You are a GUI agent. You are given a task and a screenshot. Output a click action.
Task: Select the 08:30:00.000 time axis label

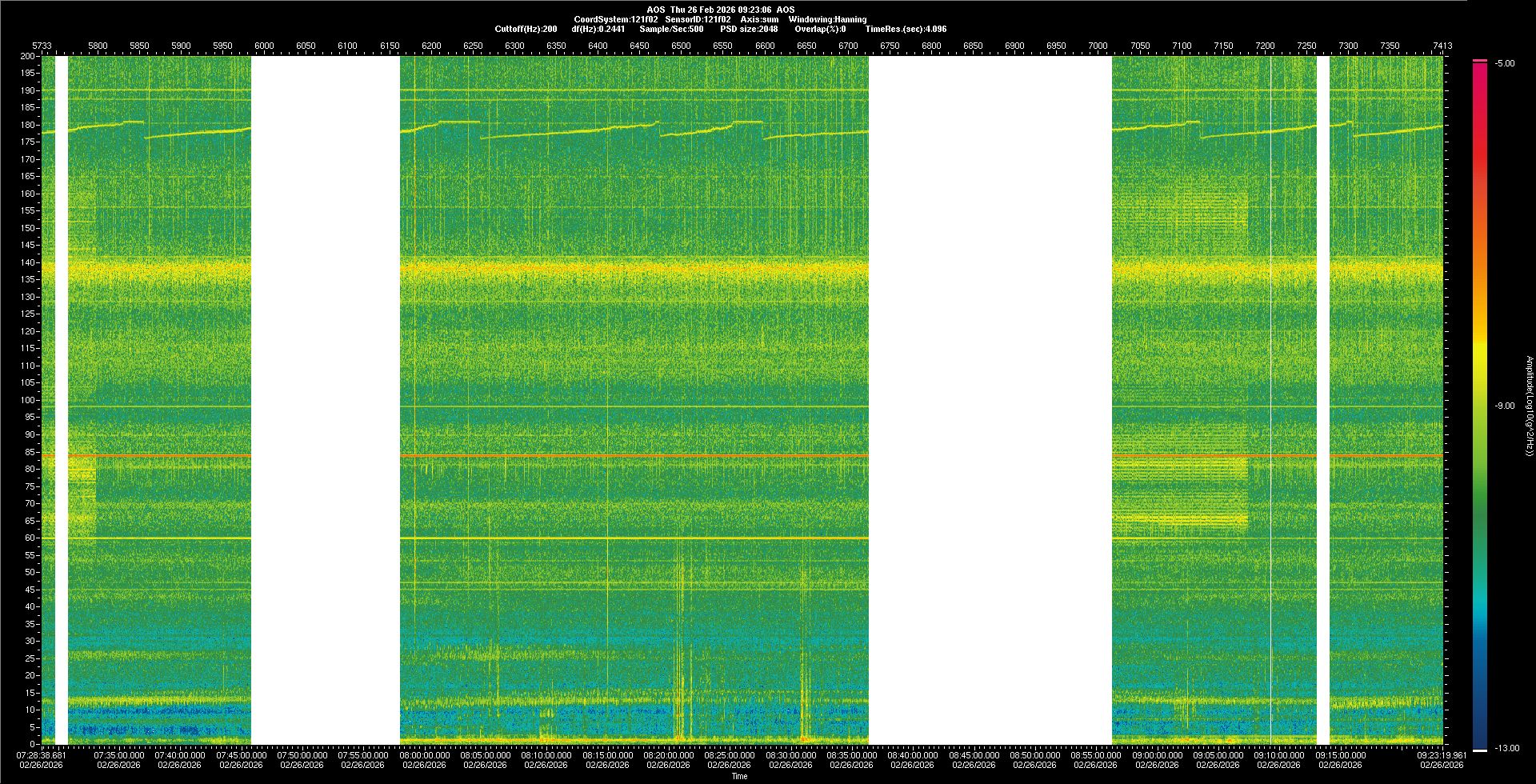790,754
